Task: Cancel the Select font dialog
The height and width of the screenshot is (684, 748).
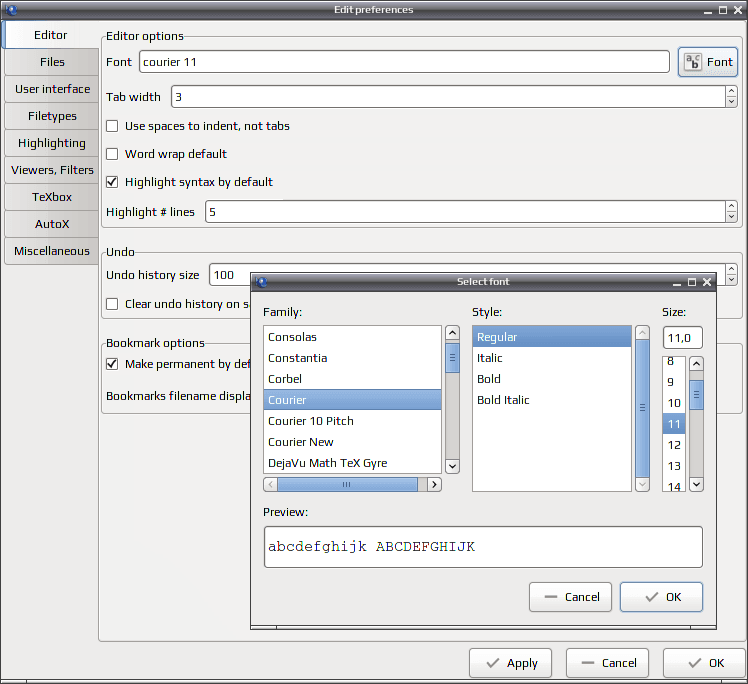Action: 571,597
